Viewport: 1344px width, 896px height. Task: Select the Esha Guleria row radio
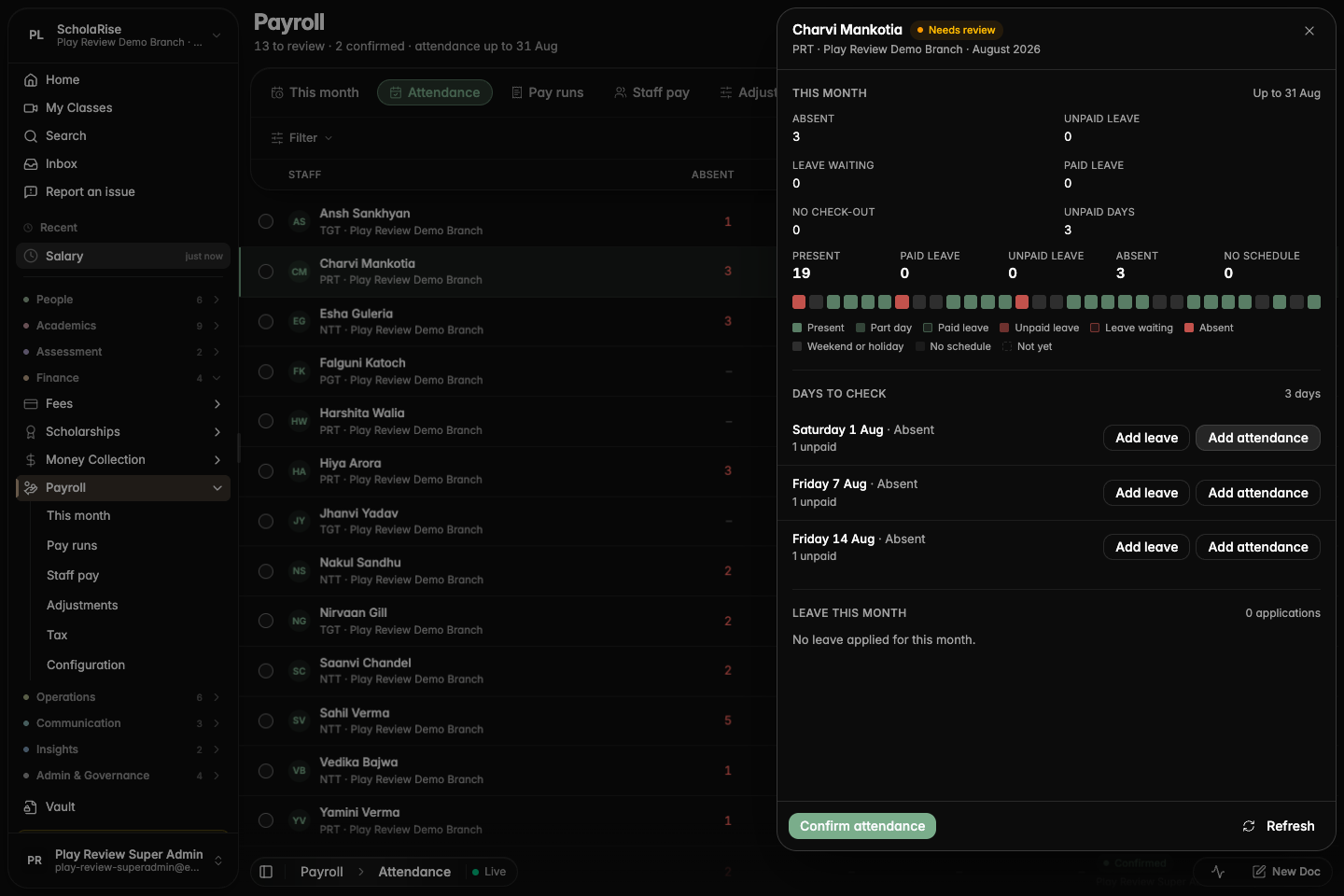point(266,321)
